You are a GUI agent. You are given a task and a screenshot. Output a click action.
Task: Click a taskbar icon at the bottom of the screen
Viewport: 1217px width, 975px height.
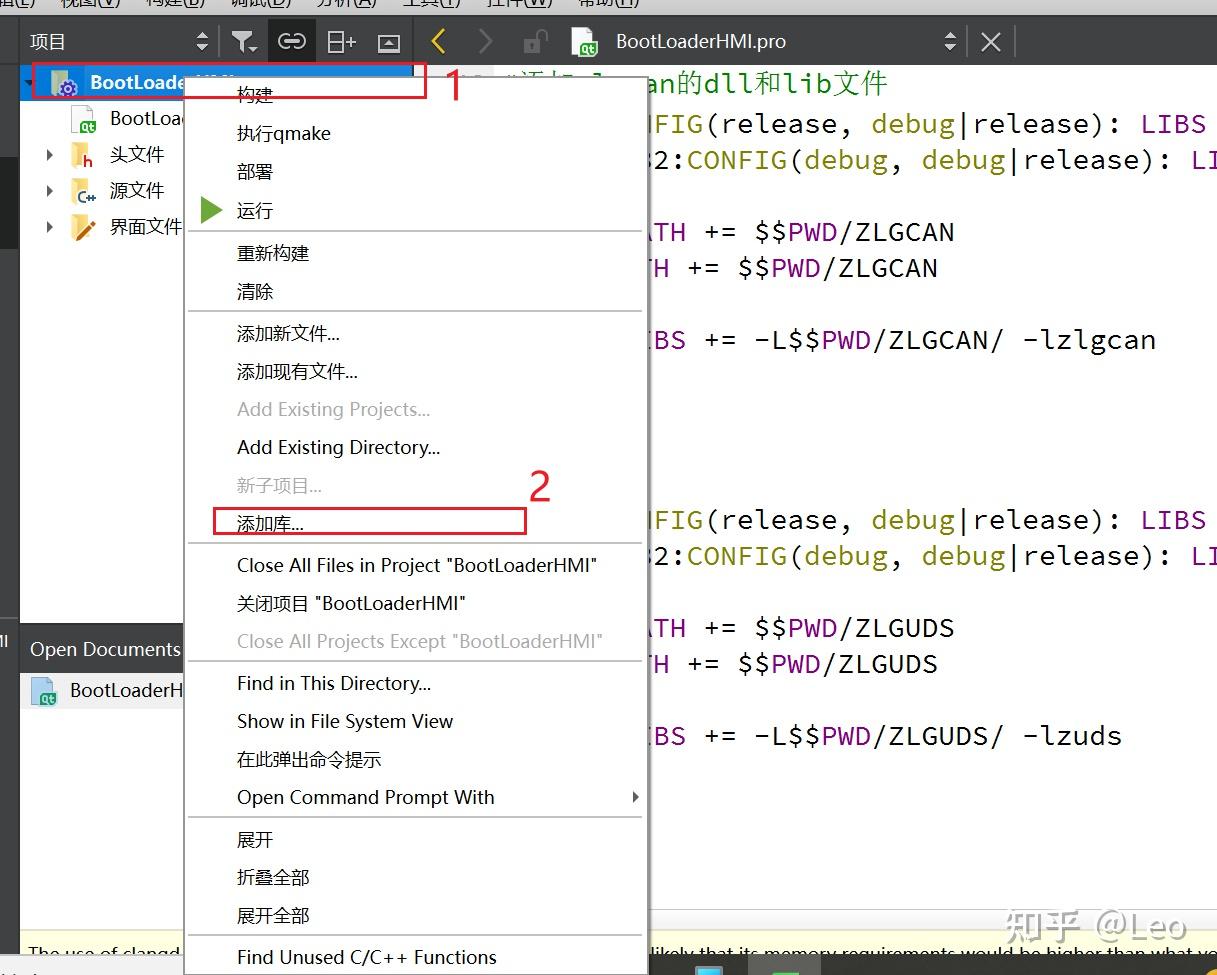tap(707, 968)
